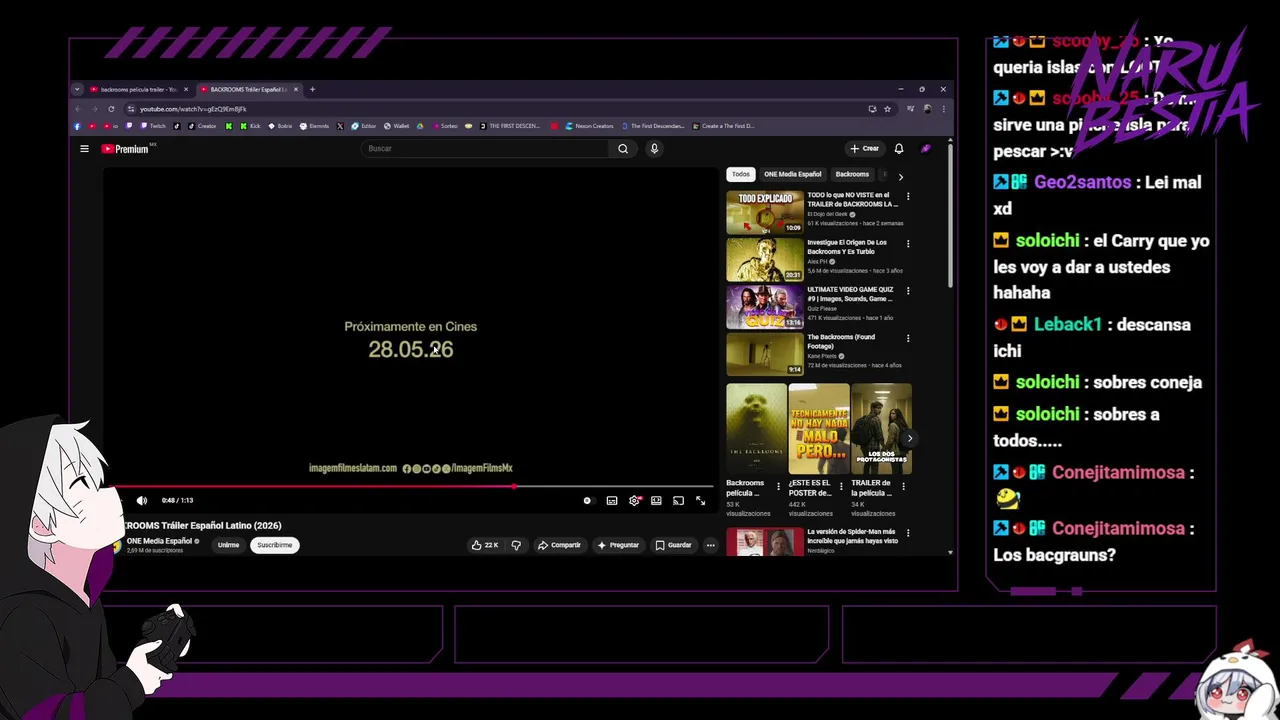The width and height of the screenshot is (1280, 720).
Task: Open browser tab search dropdown
Action: (77, 89)
